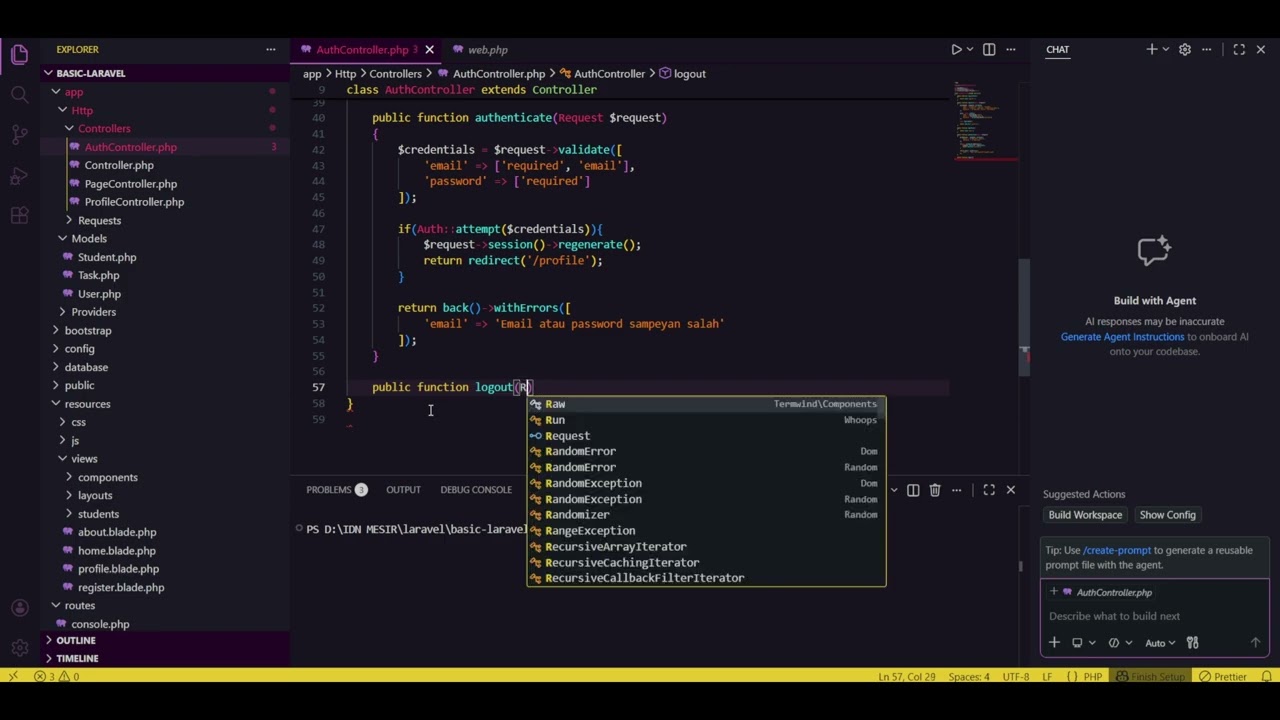Open editor more actions ellipsis

(x=1011, y=49)
